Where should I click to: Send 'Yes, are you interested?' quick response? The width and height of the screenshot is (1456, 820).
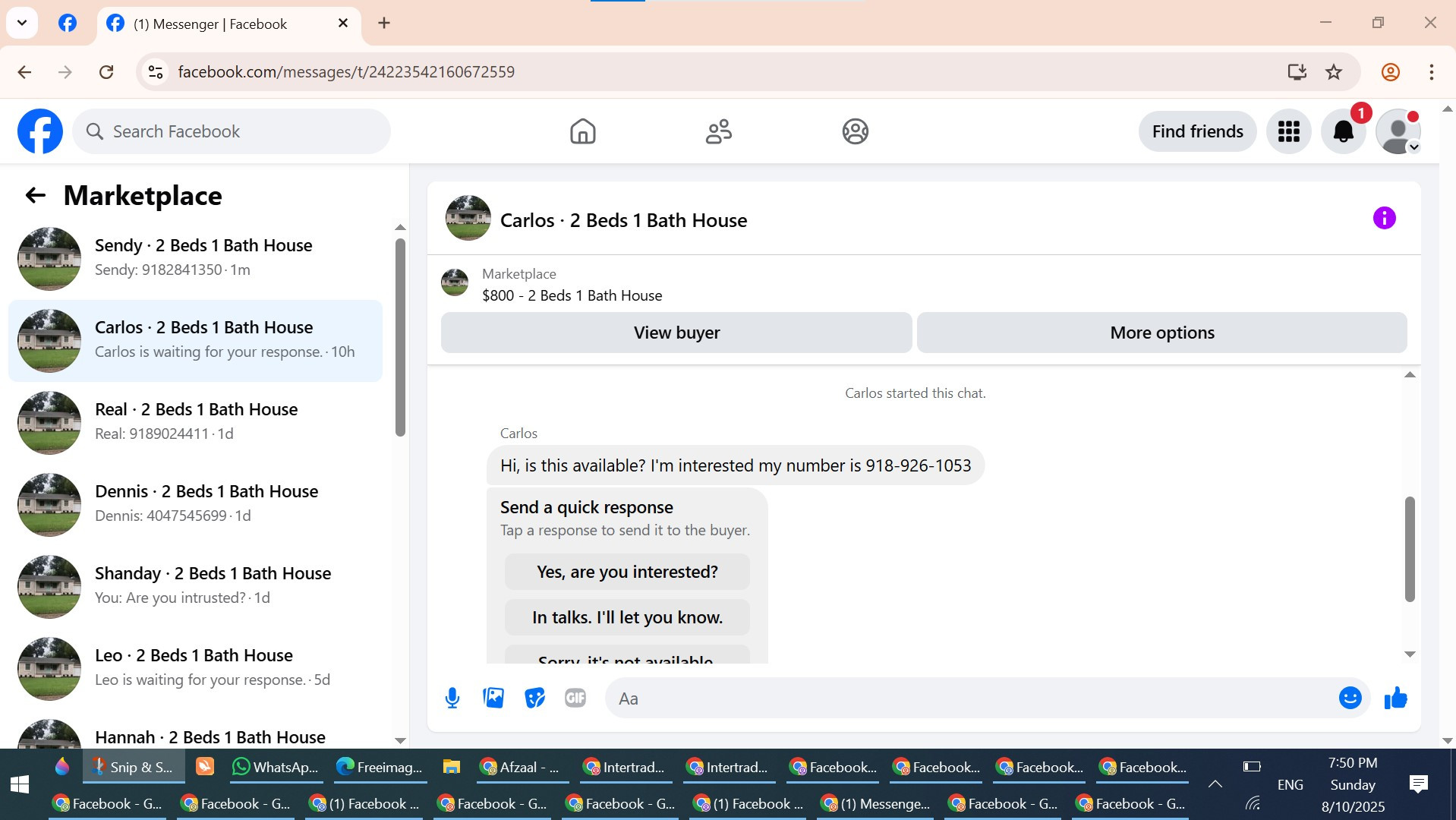point(627,572)
